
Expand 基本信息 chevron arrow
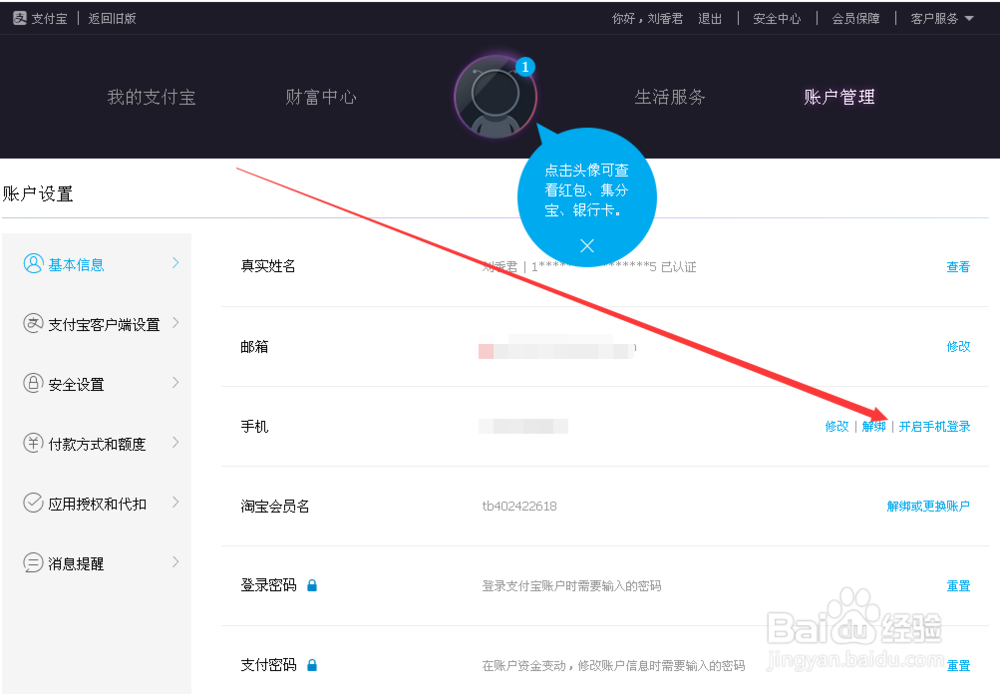(x=175, y=263)
